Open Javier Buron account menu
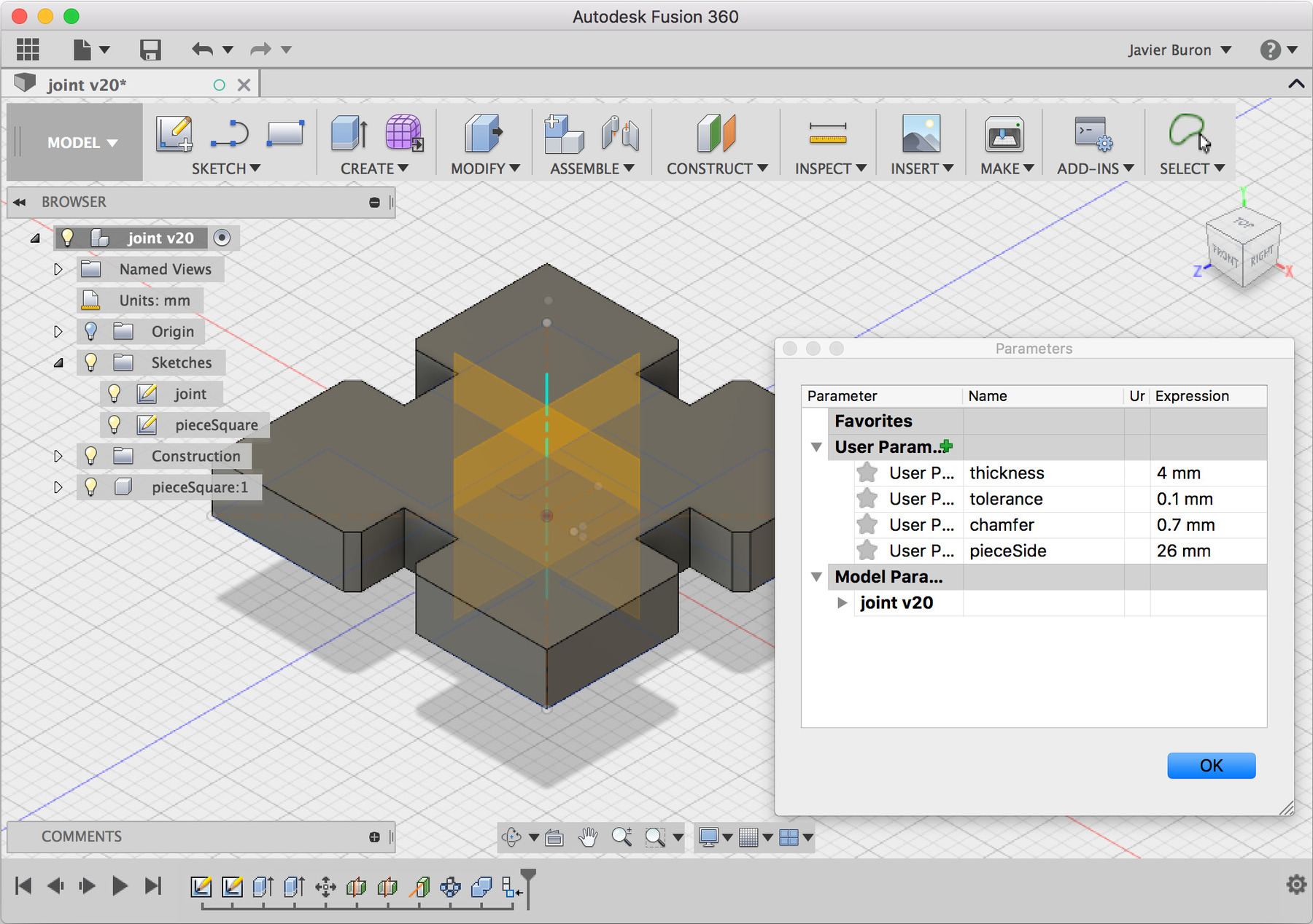 1180,50
